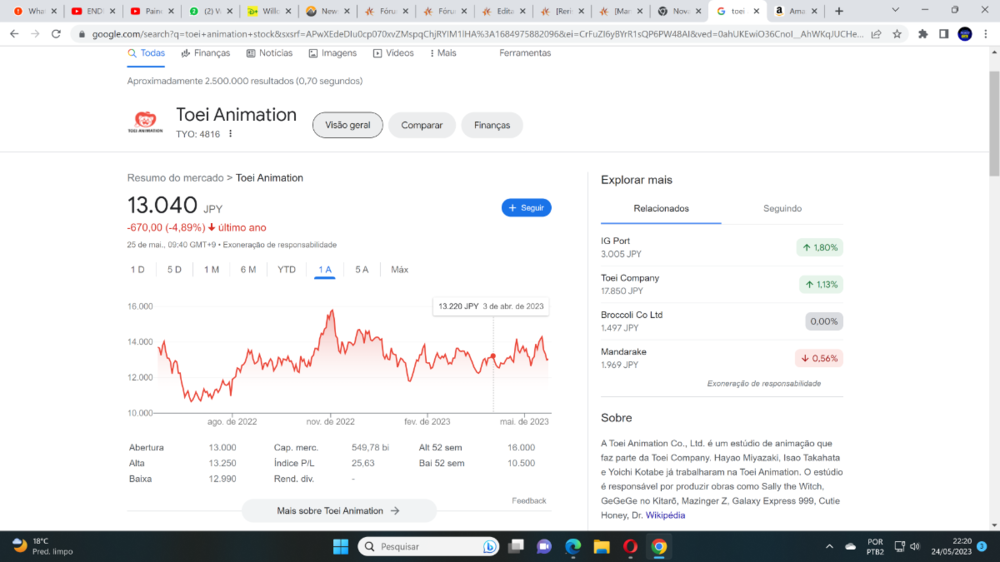This screenshot has height=562, width=1000.
Task: Select the Visão geral chip
Action: pos(348,125)
